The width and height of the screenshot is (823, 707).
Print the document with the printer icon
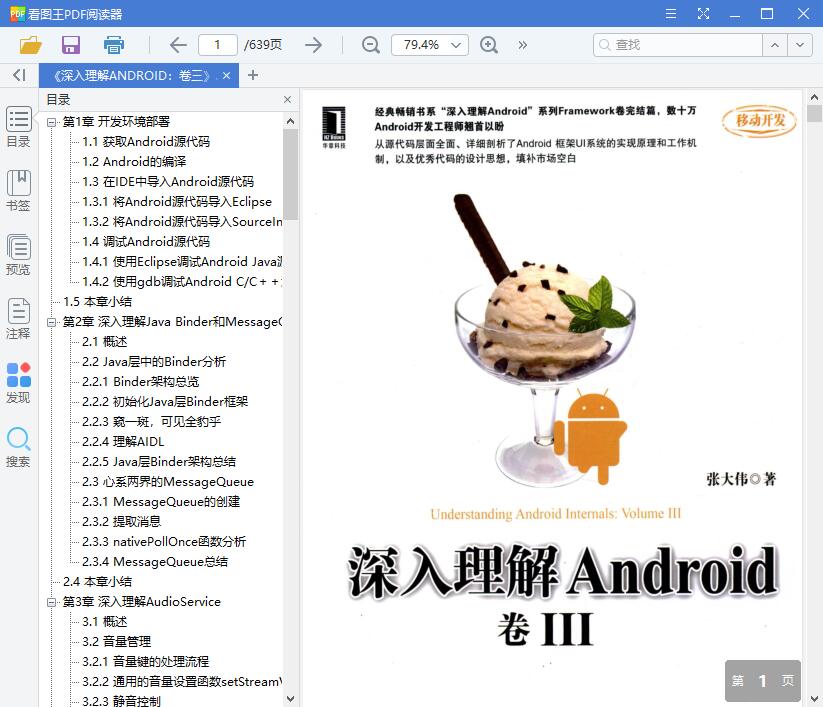113,45
